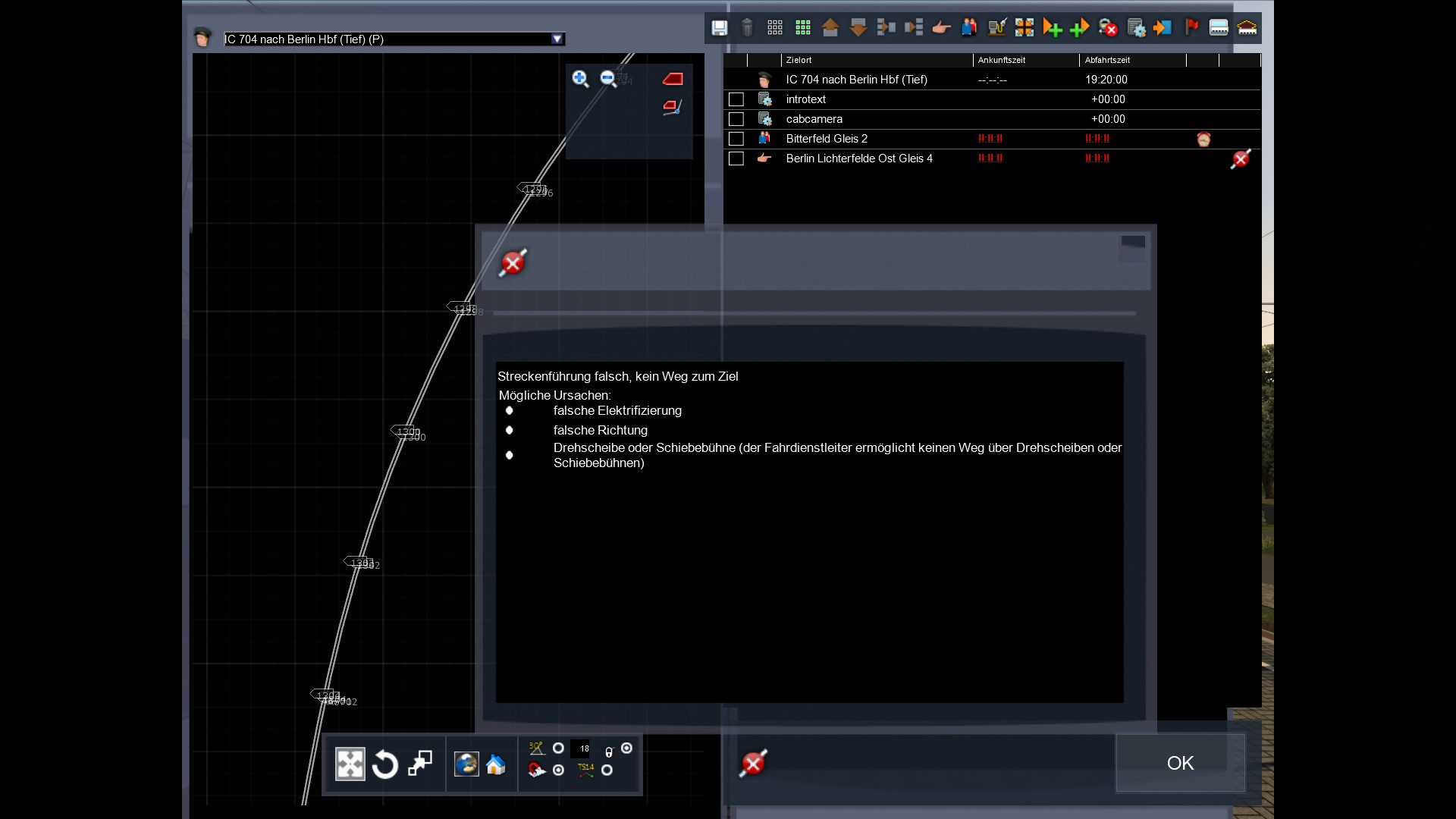Check the introtext instruction checkbox
Viewport: 1456px width, 819px height.
click(736, 99)
